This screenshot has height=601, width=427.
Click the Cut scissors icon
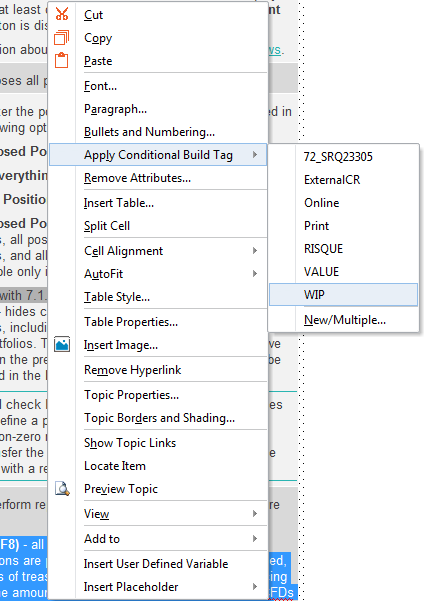[x=62, y=14]
